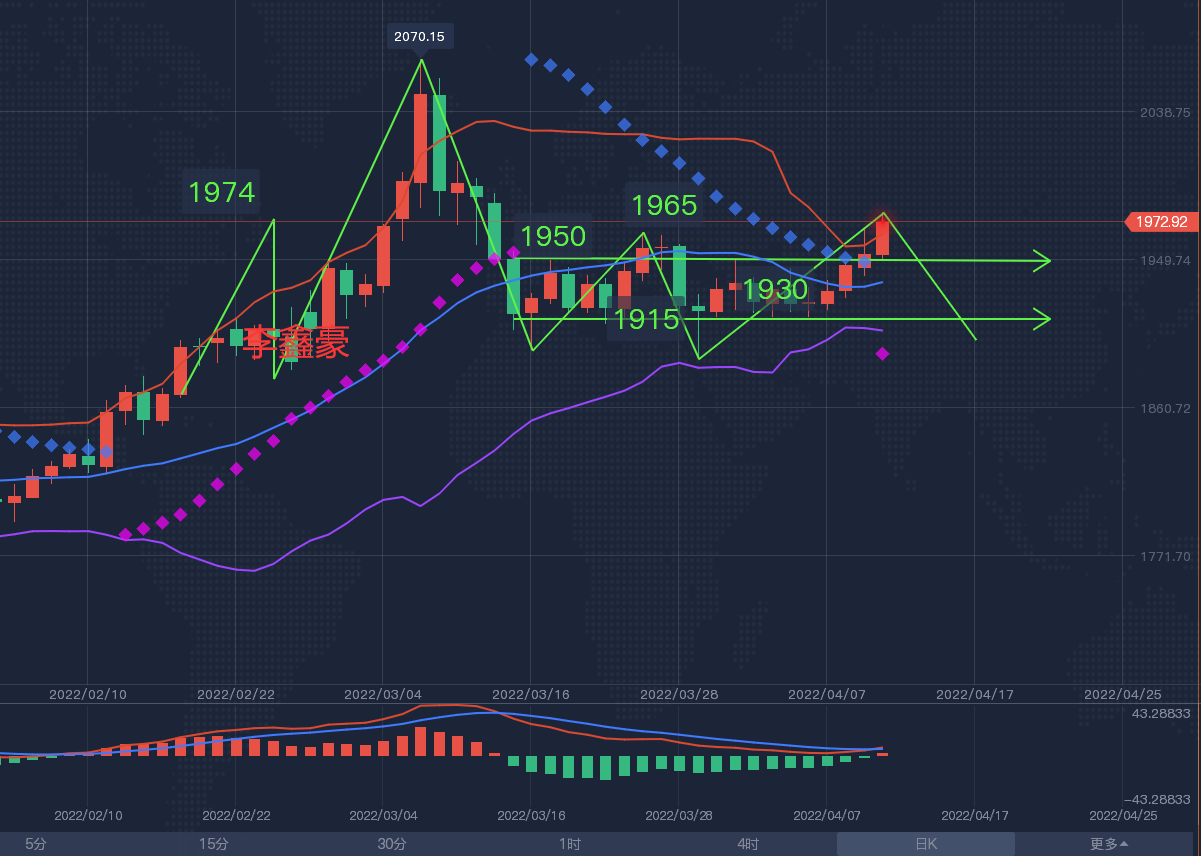Select the green 1974 annotation label
This screenshot has height=856, width=1201.
222,192
